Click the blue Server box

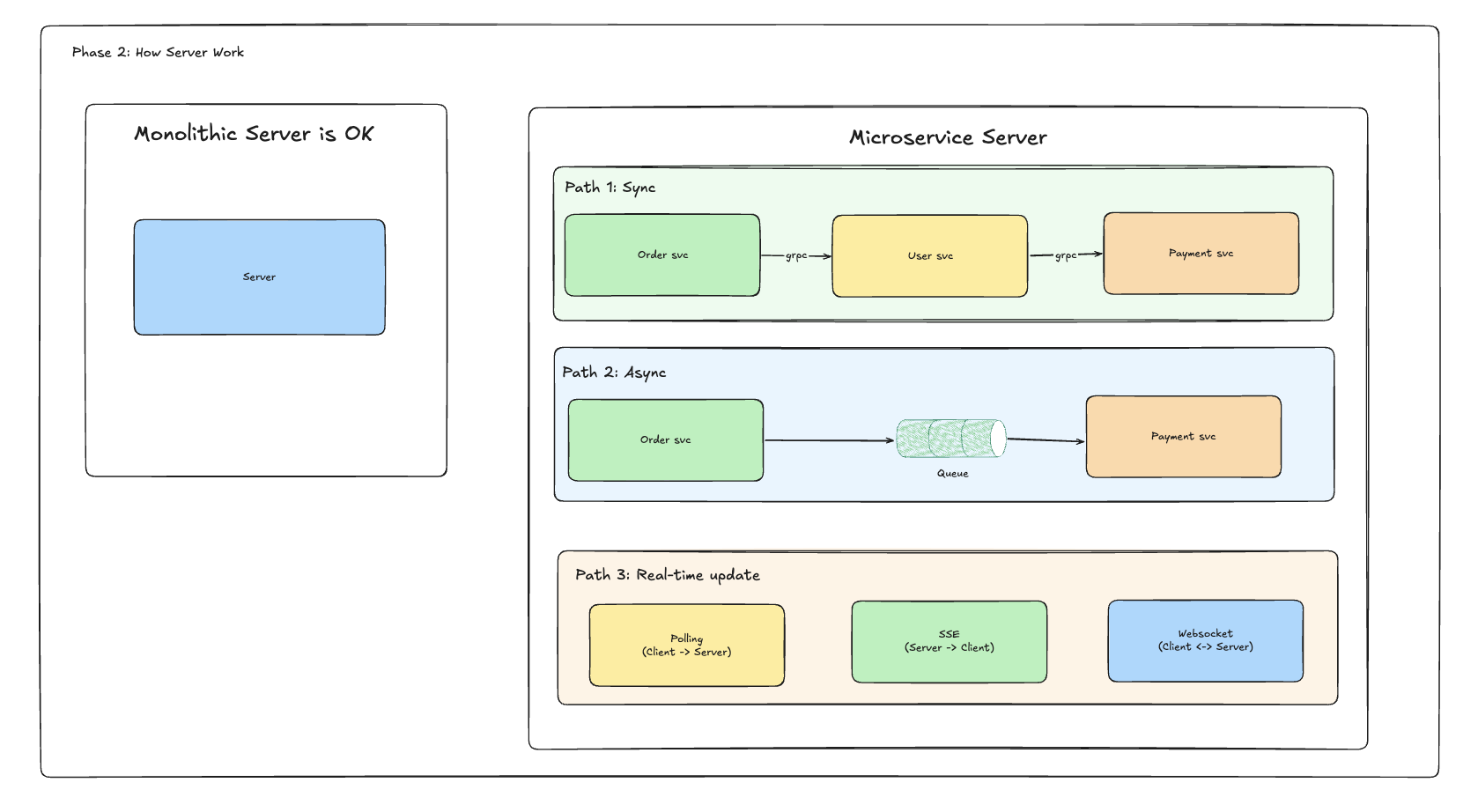point(259,277)
